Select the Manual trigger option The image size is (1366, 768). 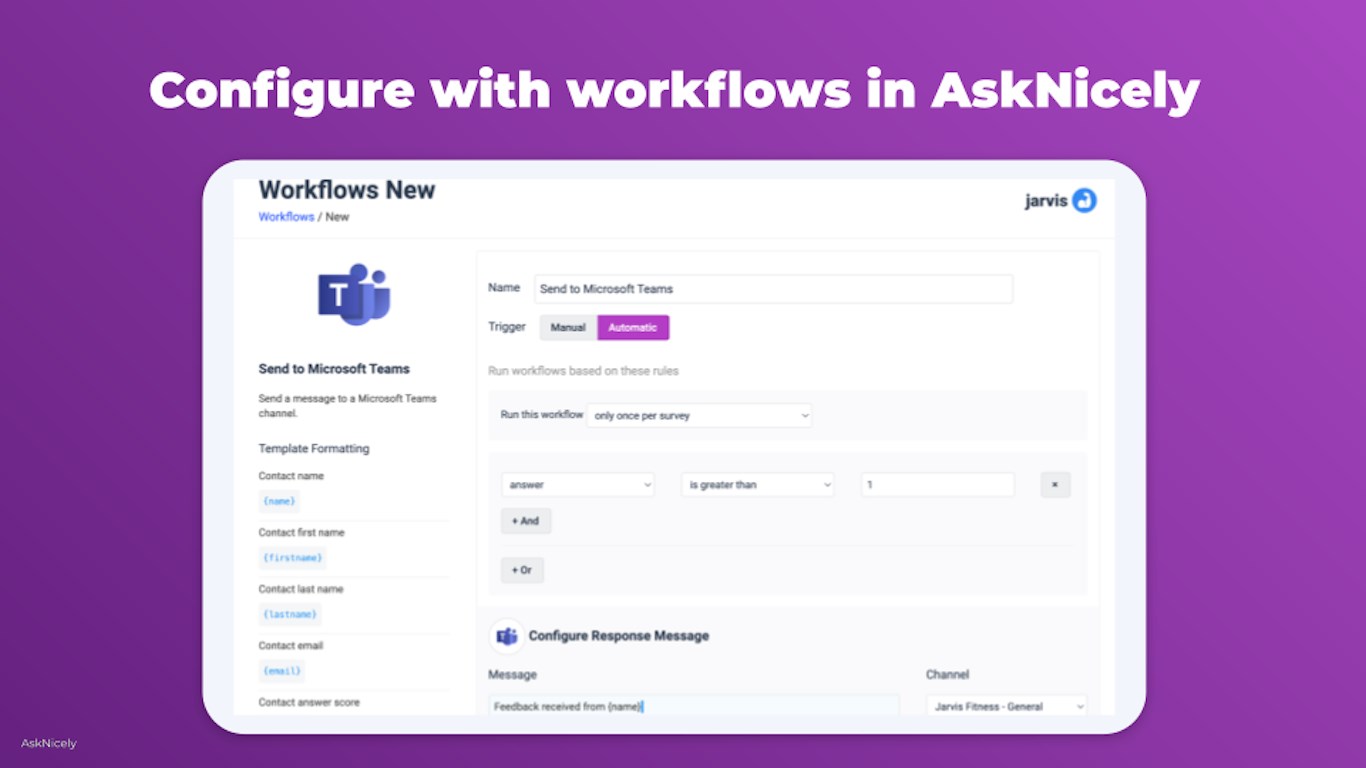pos(568,328)
